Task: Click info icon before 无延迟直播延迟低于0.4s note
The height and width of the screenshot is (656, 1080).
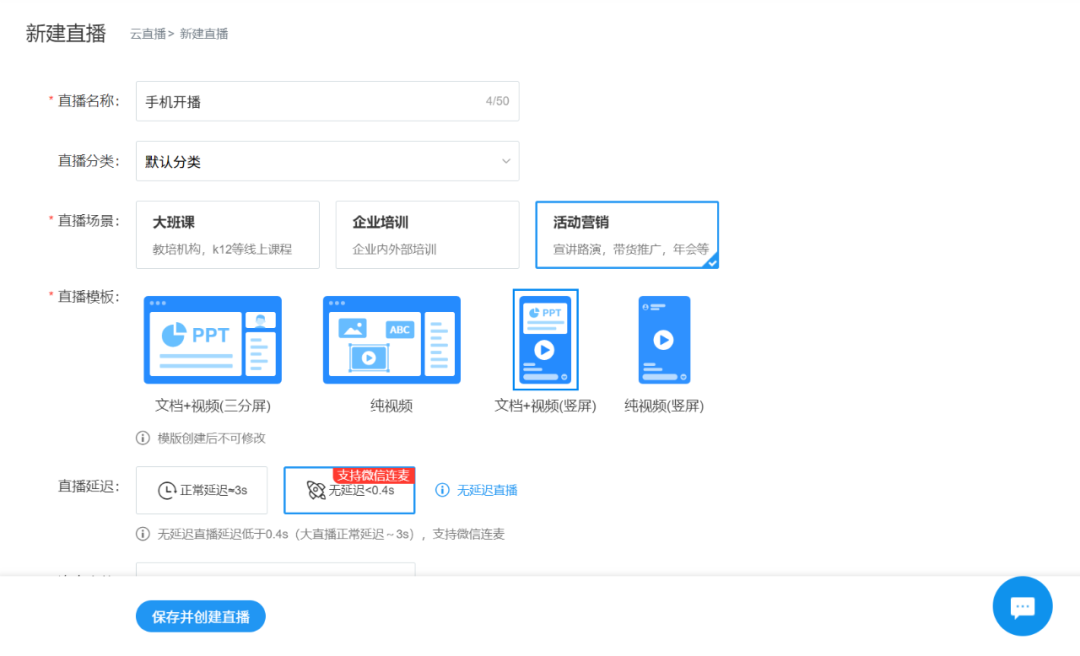Action: tap(143, 534)
